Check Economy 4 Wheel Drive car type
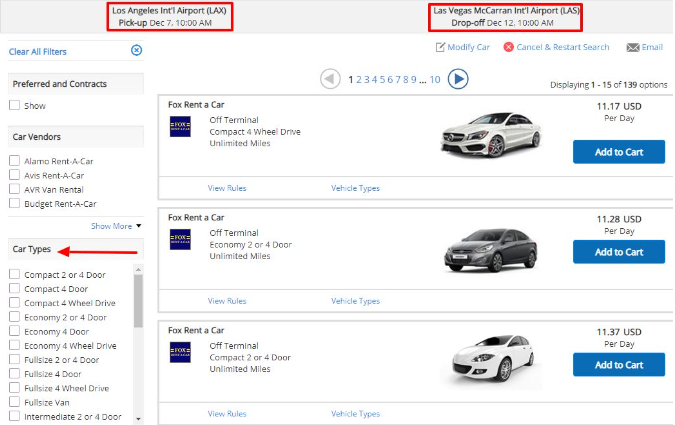The width and height of the screenshot is (675, 425). 14,345
